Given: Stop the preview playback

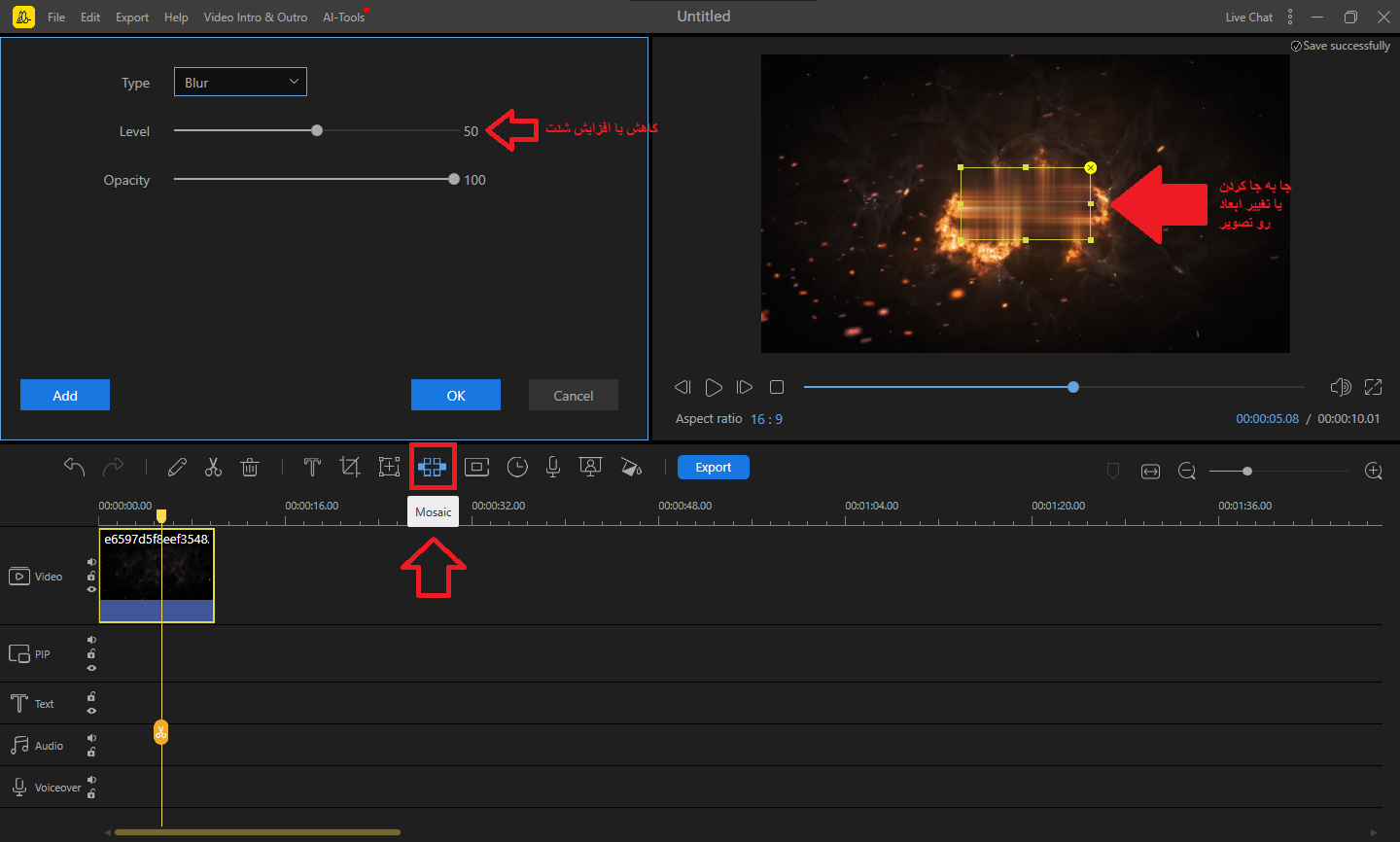Looking at the screenshot, I should point(777,387).
